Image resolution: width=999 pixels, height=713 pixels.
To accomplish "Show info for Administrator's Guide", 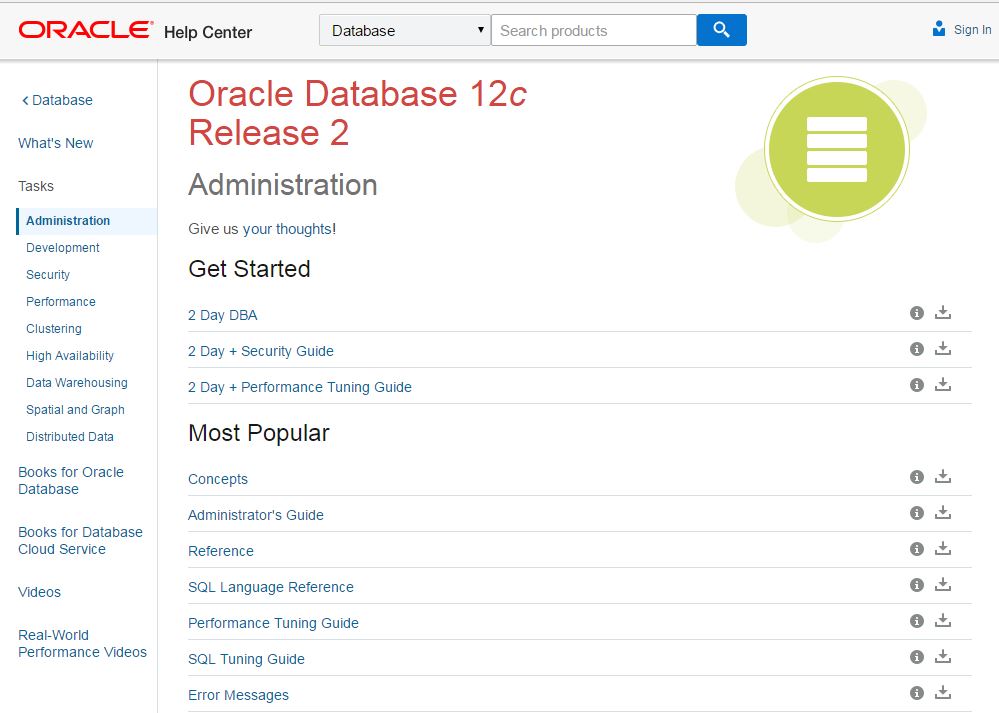I will click(917, 513).
